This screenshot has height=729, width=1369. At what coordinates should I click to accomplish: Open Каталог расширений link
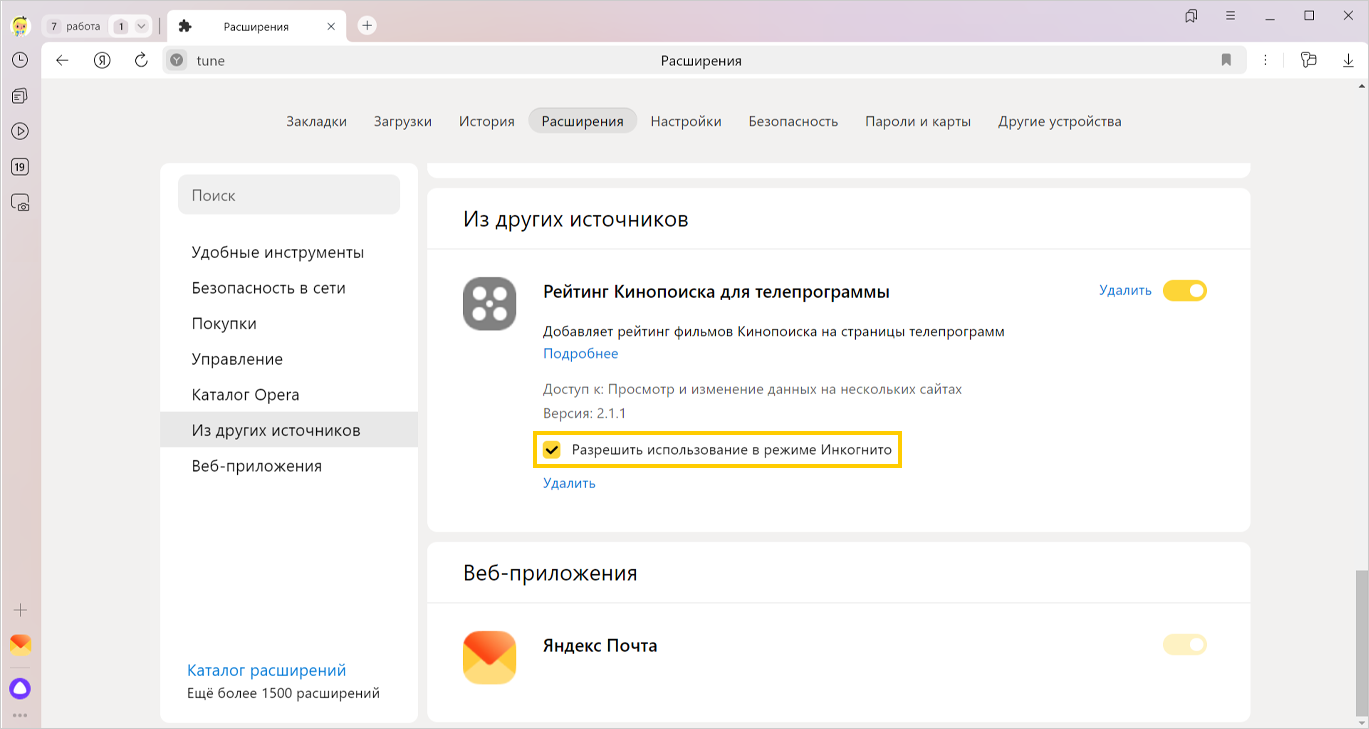pyautogui.click(x=267, y=671)
